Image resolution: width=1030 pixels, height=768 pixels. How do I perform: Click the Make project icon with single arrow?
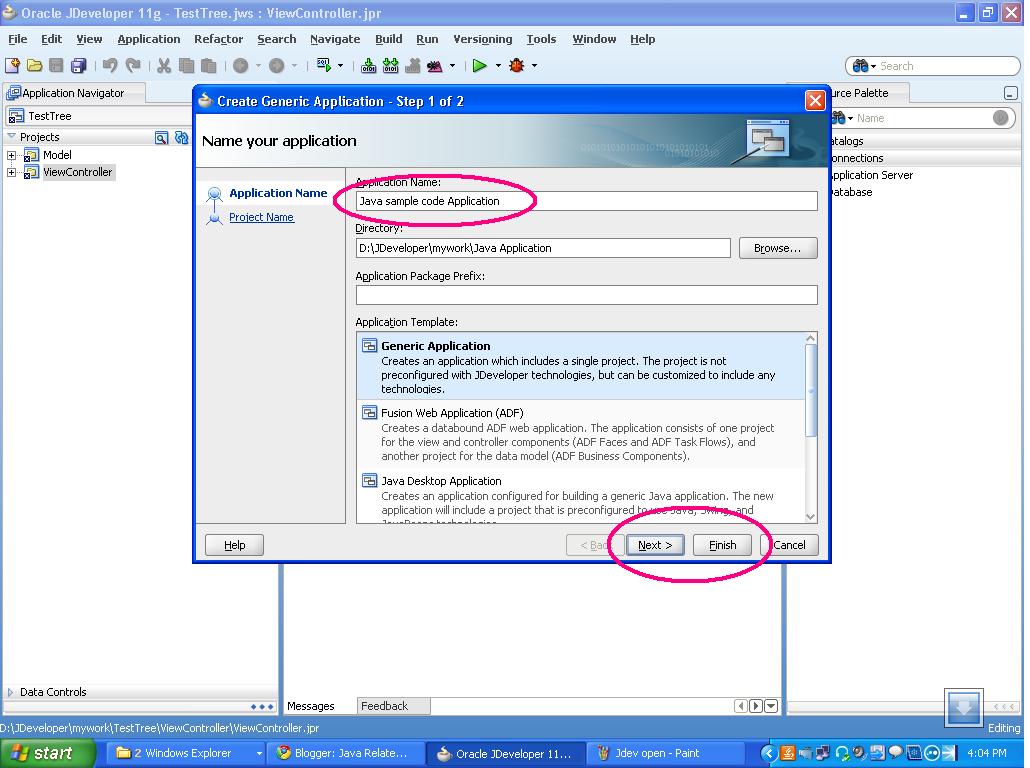[369, 66]
